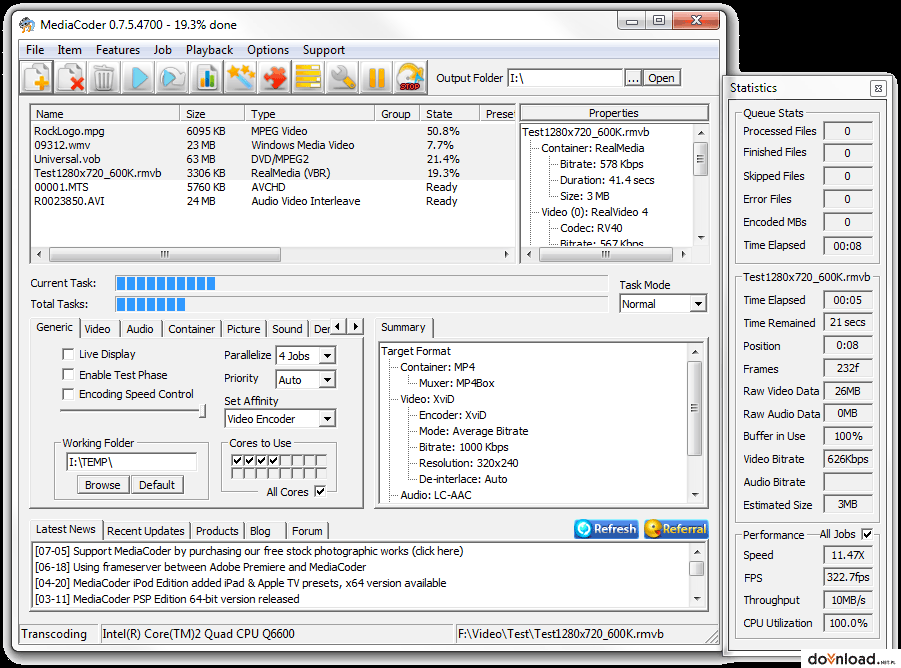This screenshot has width=901, height=668.
Task: Switch to the Video settings tab
Action: tap(97, 329)
